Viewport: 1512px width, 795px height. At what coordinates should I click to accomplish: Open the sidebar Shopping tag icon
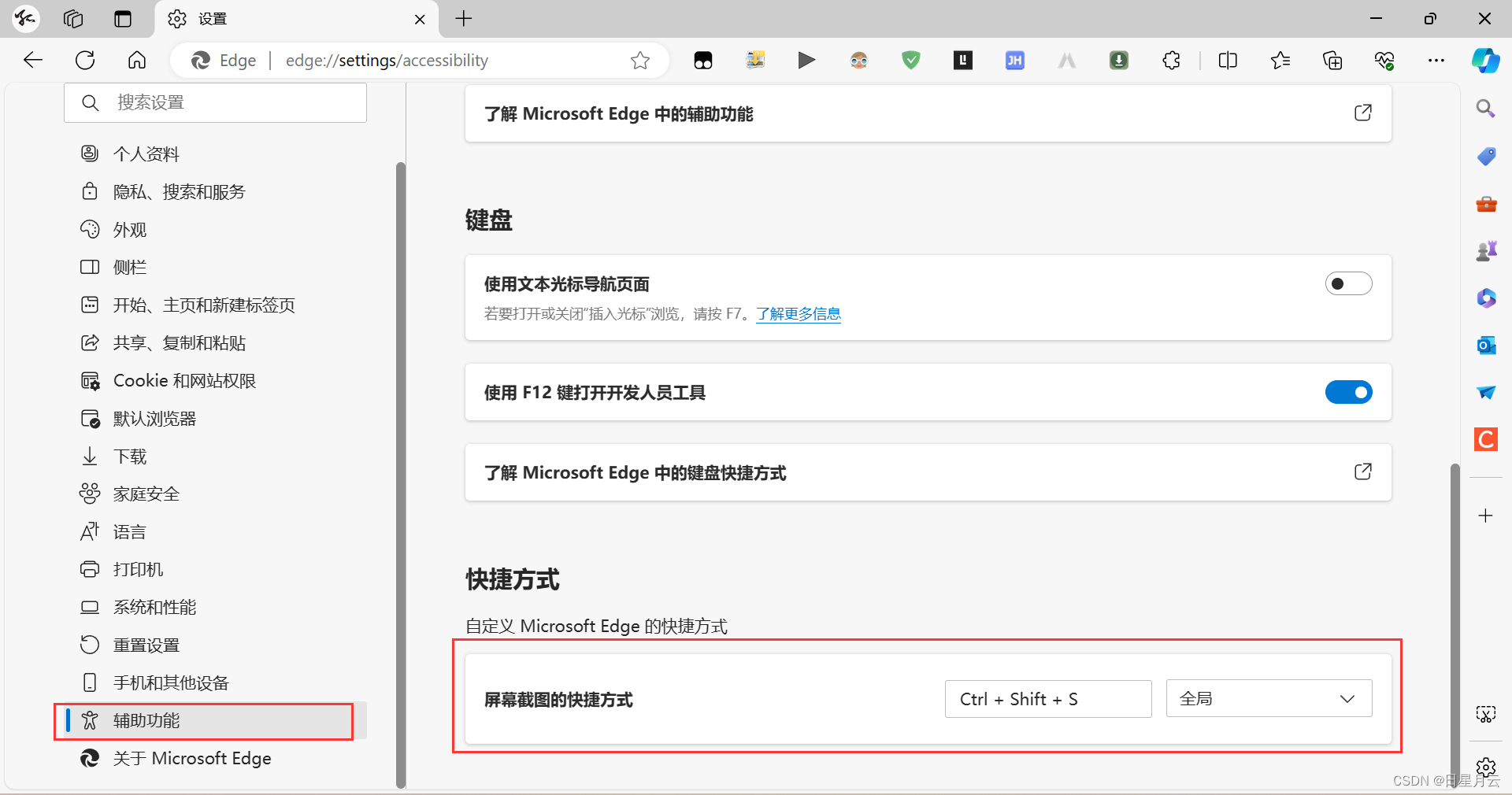tap(1486, 156)
